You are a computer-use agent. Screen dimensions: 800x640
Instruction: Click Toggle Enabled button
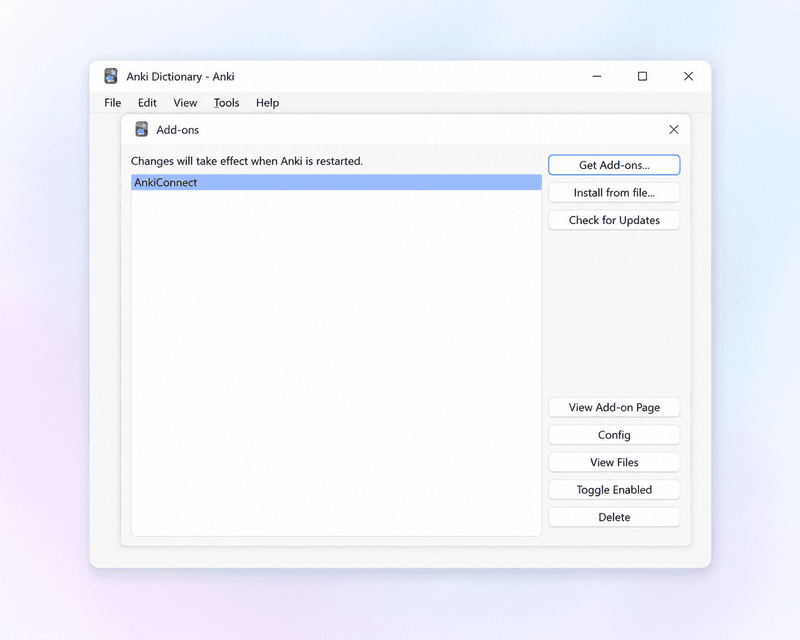tap(614, 490)
